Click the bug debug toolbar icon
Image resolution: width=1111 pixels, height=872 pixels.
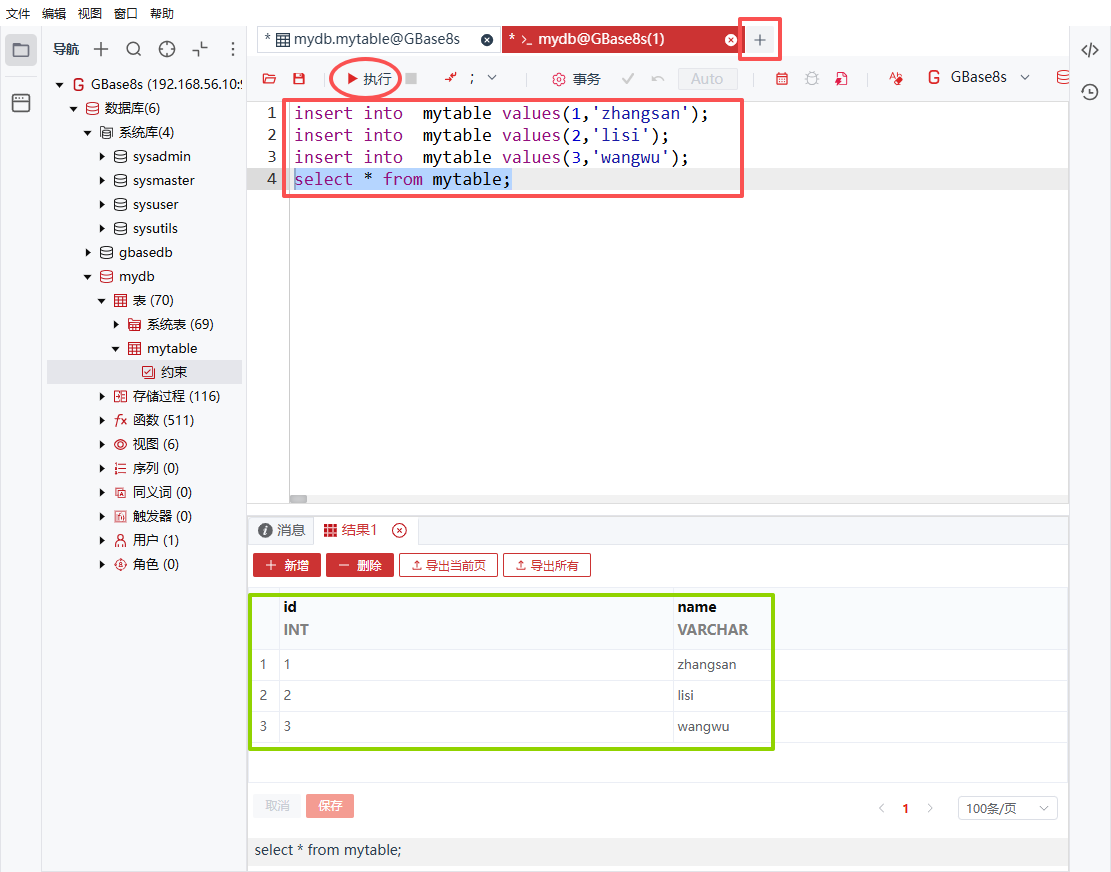pos(812,79)
